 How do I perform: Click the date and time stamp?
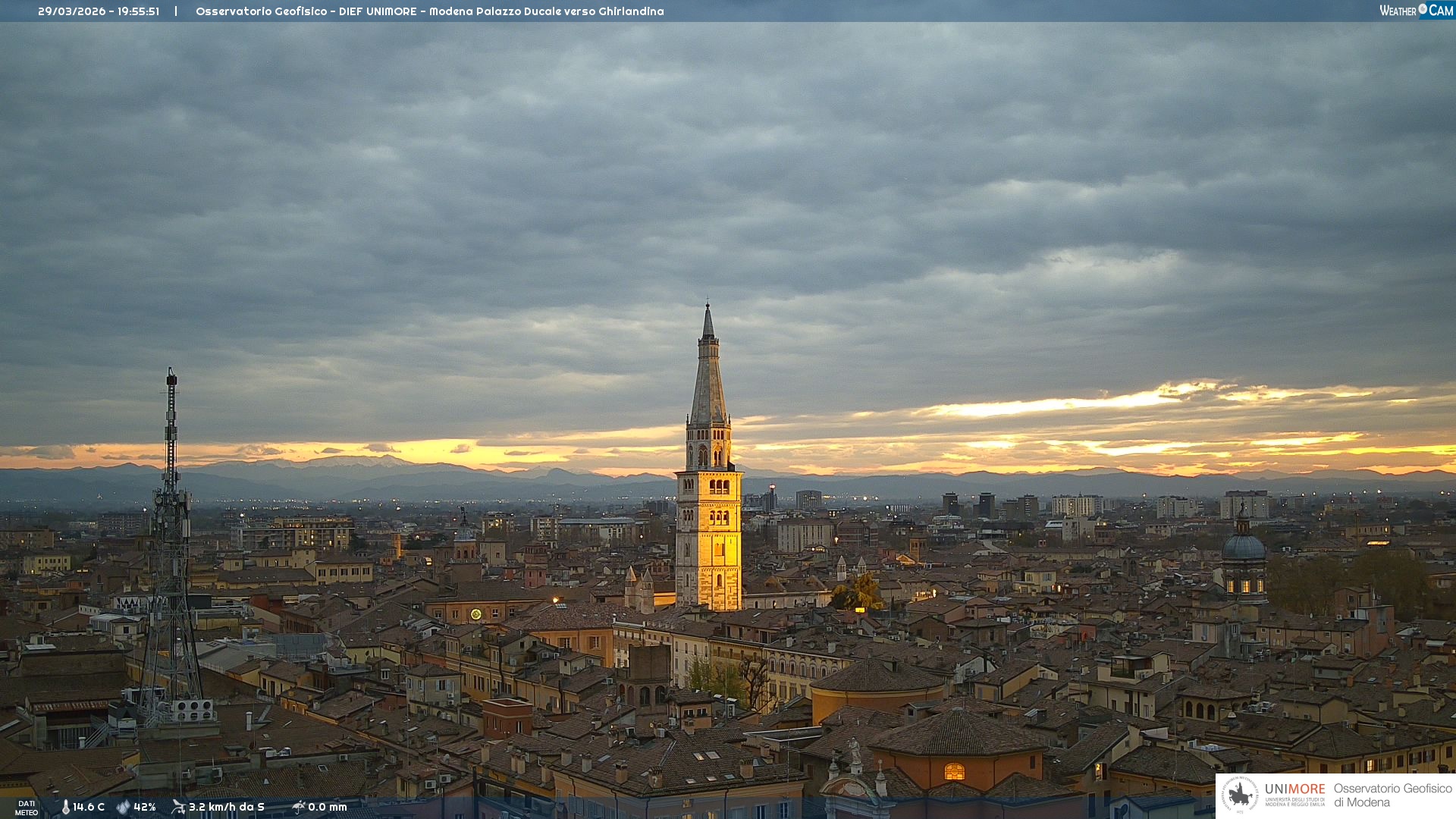[99, 11]
